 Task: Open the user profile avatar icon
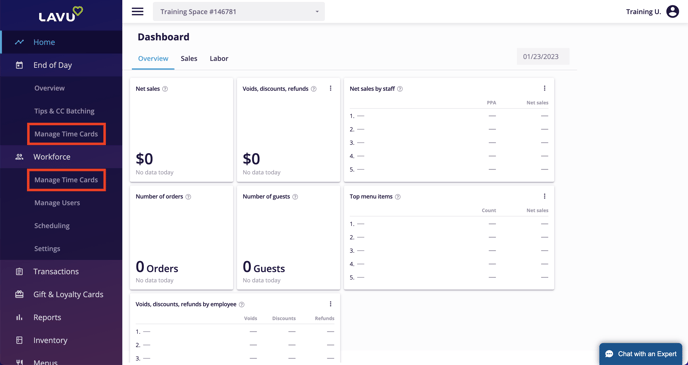(672, 11)
